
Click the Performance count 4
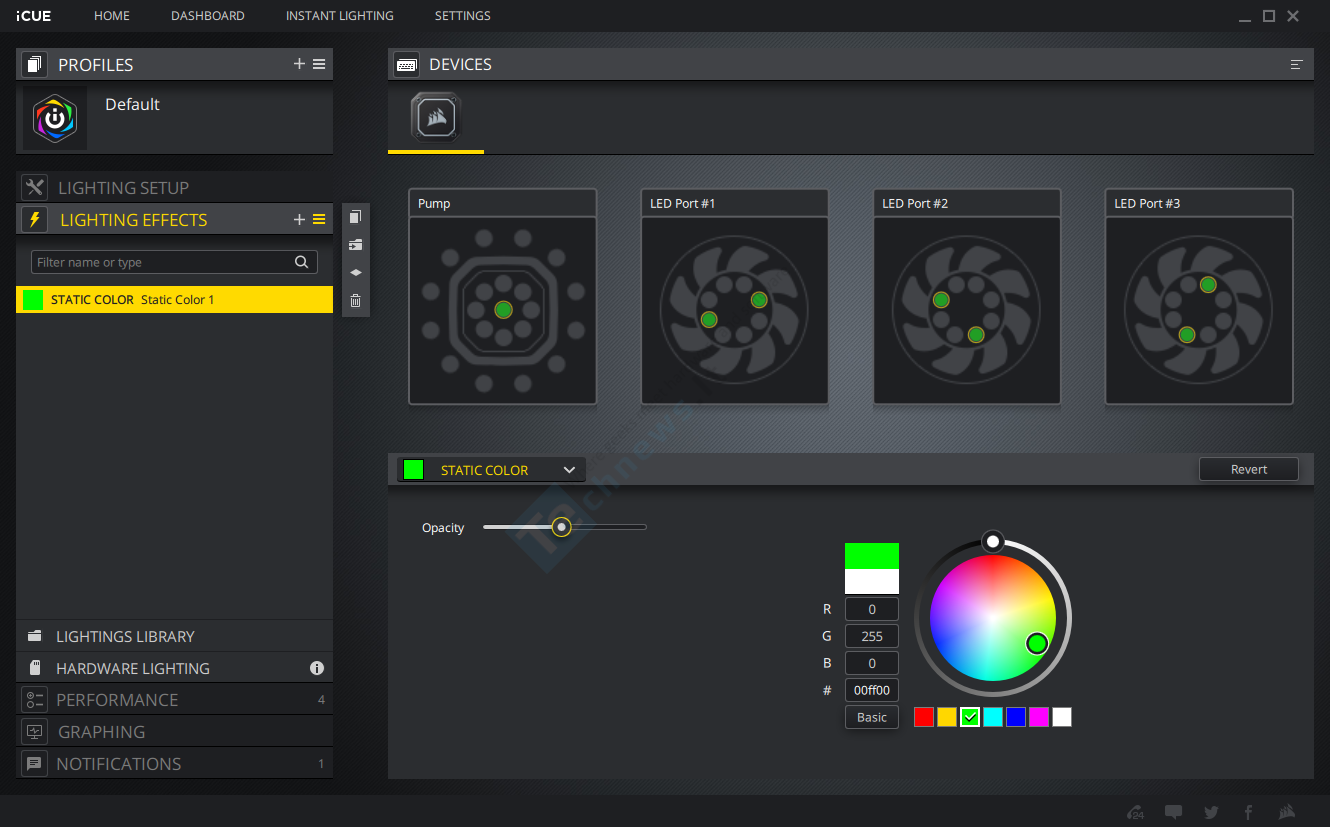[321, 700]
